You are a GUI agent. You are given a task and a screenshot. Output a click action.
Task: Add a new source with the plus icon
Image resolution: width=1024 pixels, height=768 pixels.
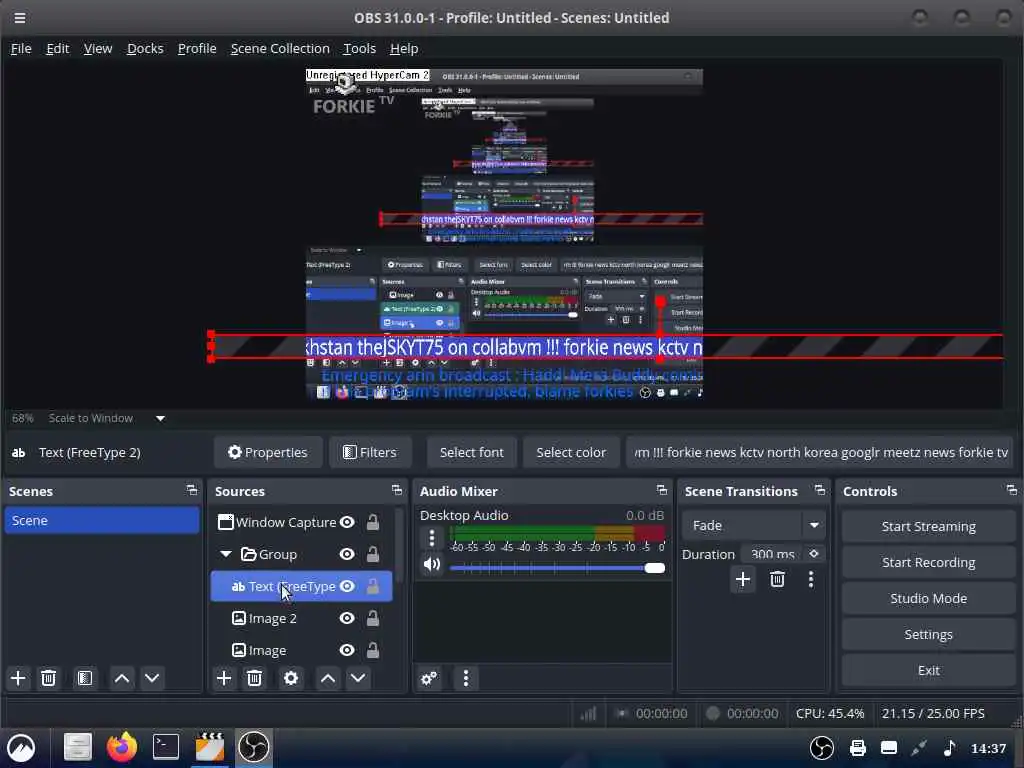[x=224, y=678]
